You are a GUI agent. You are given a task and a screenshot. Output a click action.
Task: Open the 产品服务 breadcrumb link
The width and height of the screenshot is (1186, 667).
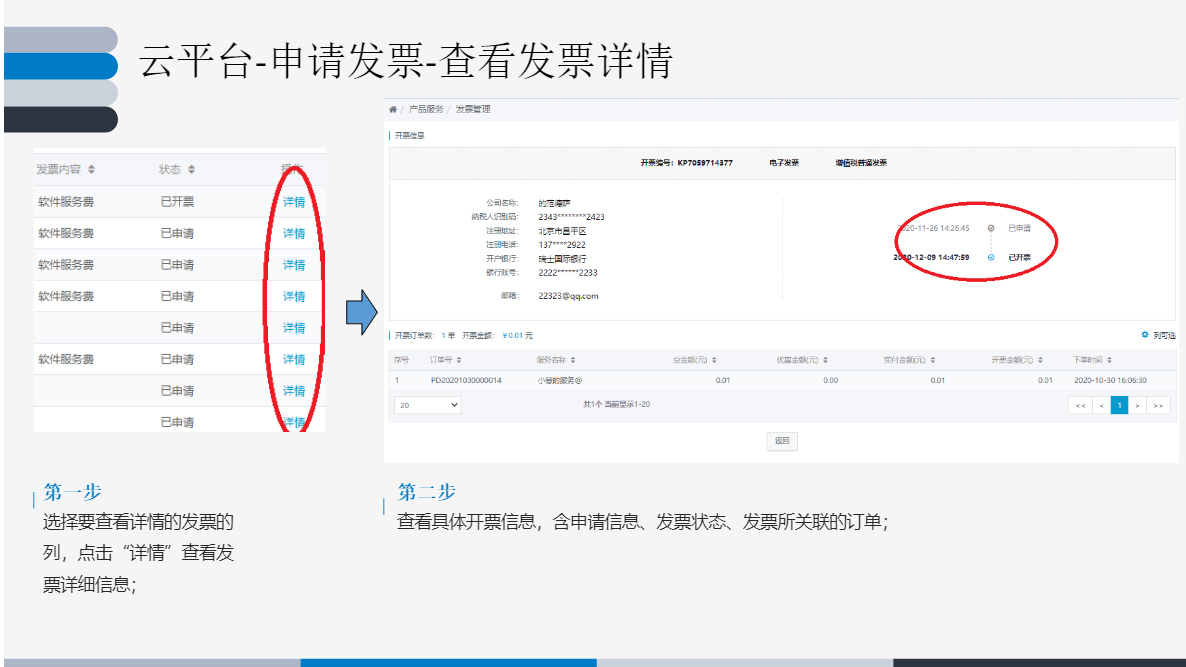[426, 110]
